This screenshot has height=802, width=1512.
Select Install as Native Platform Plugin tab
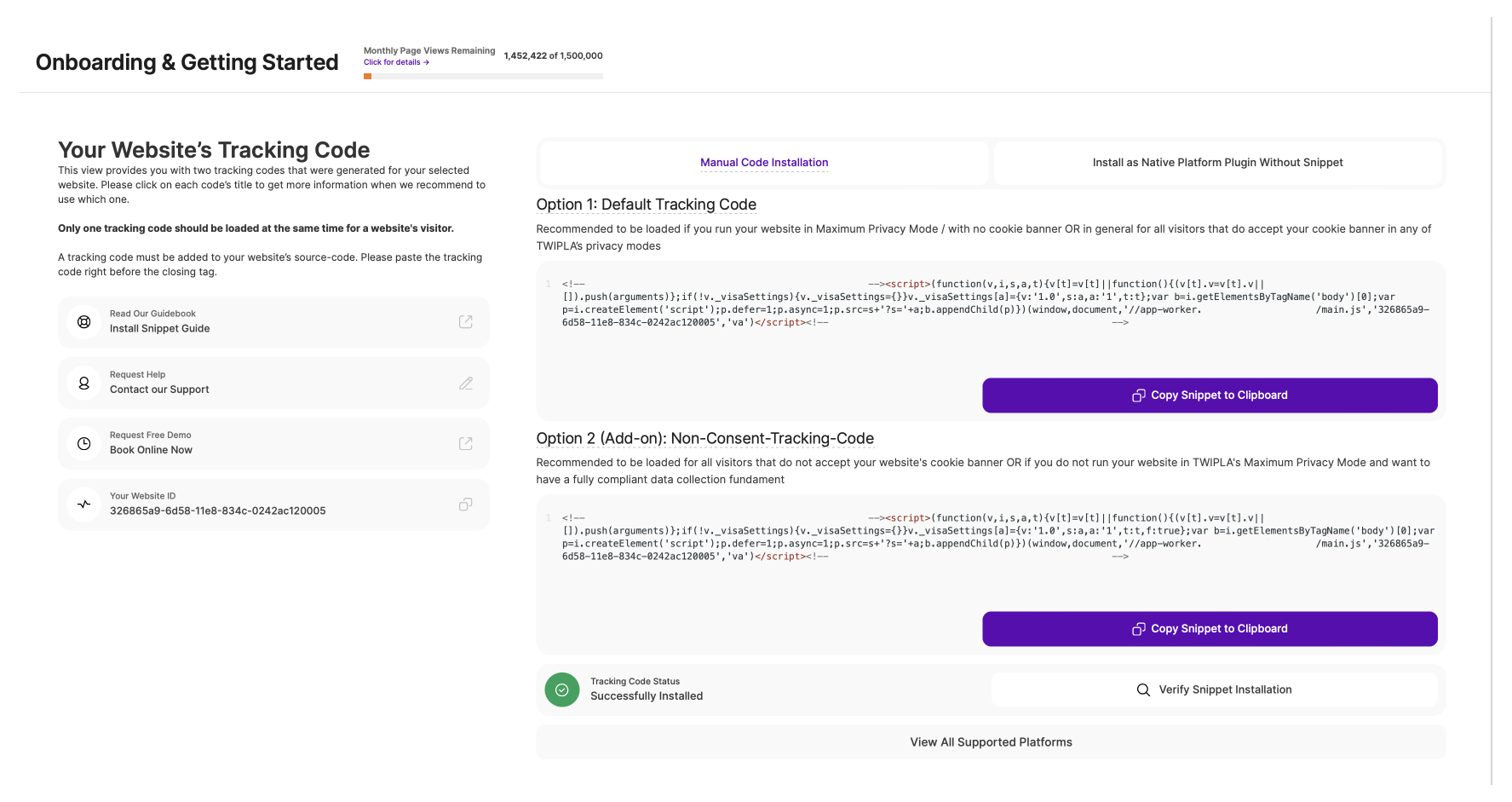pos(1217,163)
